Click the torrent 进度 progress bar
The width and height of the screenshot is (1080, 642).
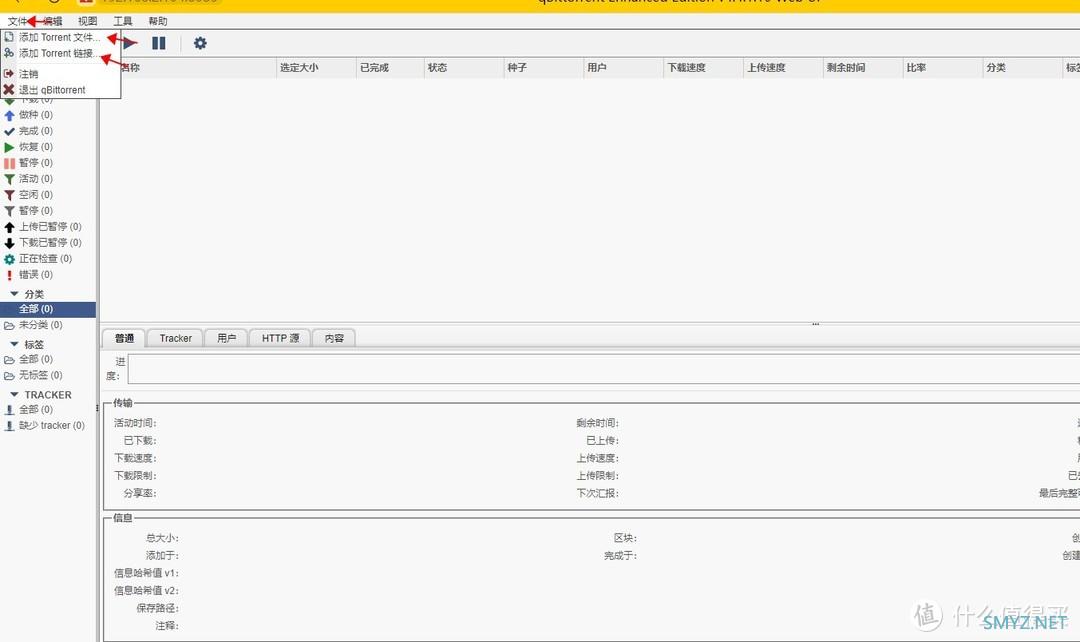tap(604, 369)
